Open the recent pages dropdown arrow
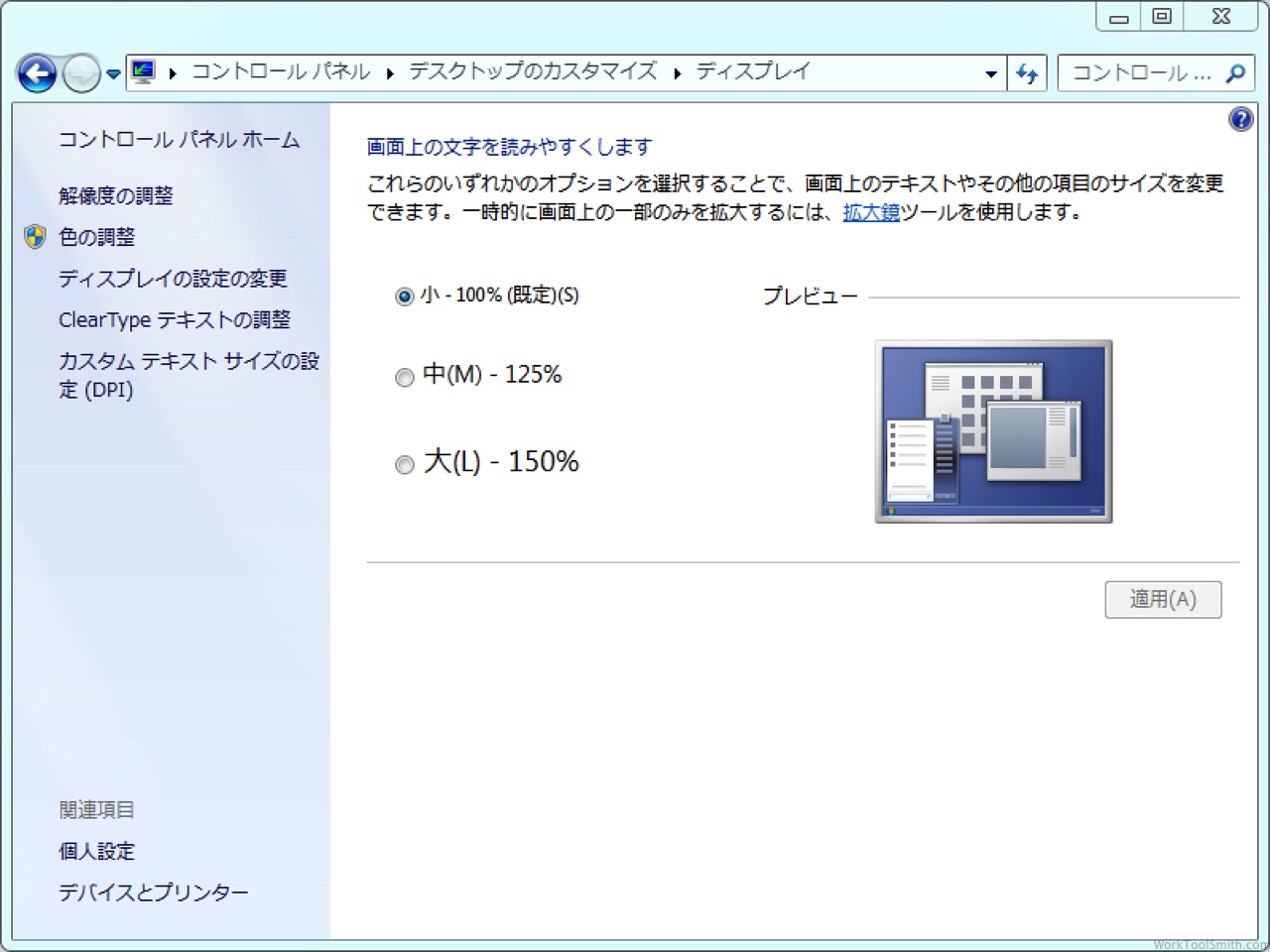 coord(113,73)
